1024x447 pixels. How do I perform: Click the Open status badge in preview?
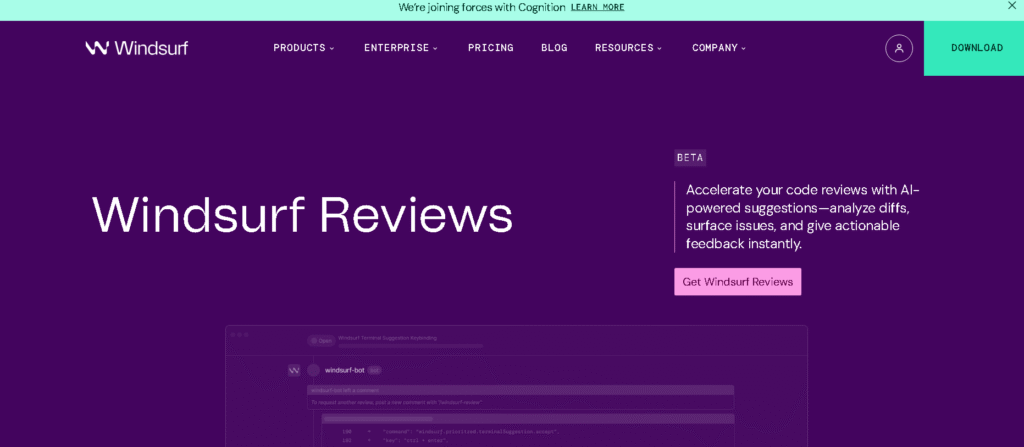pyautogui.click(x=321, y=340)
